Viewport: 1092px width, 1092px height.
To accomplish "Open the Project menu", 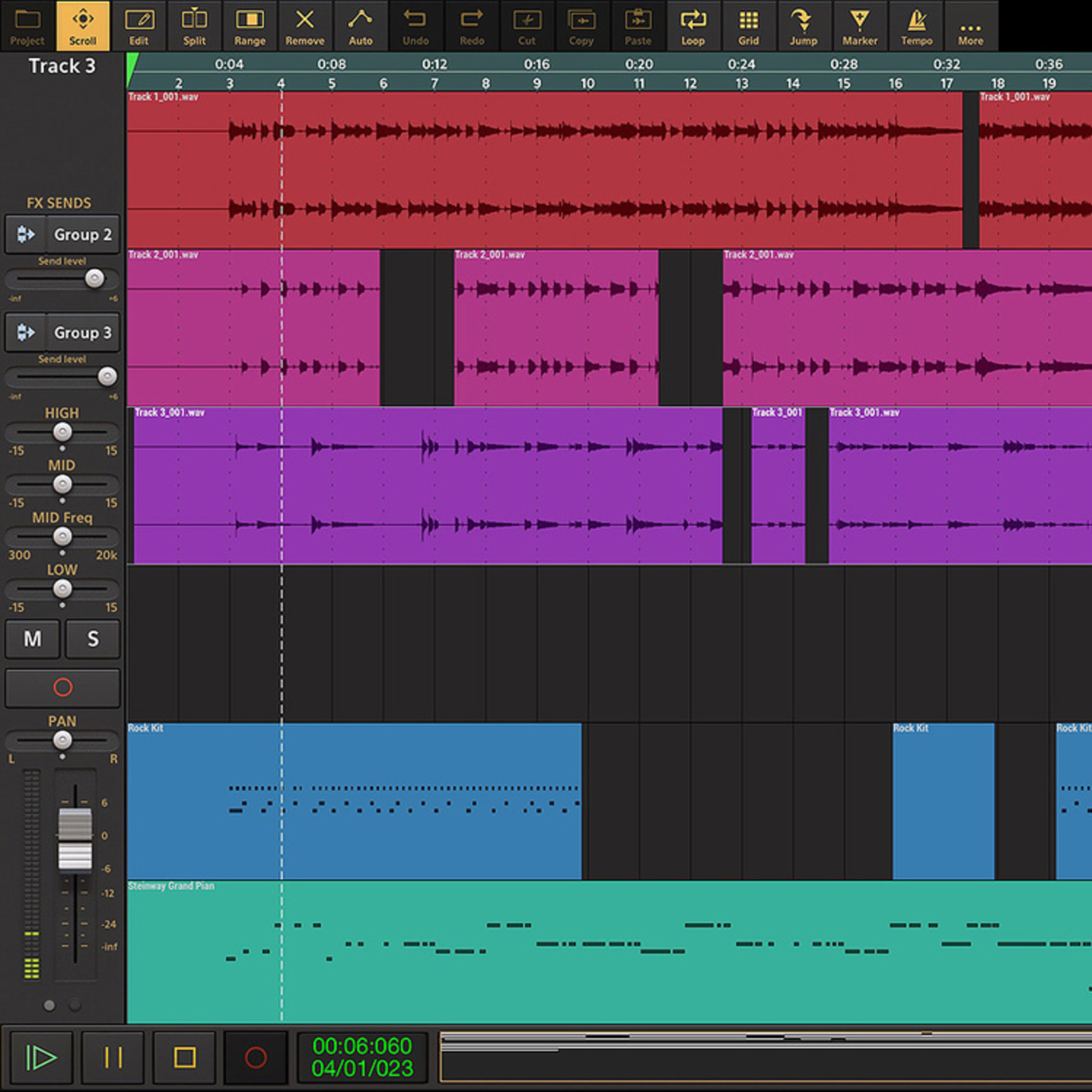I will coord(27,26).
